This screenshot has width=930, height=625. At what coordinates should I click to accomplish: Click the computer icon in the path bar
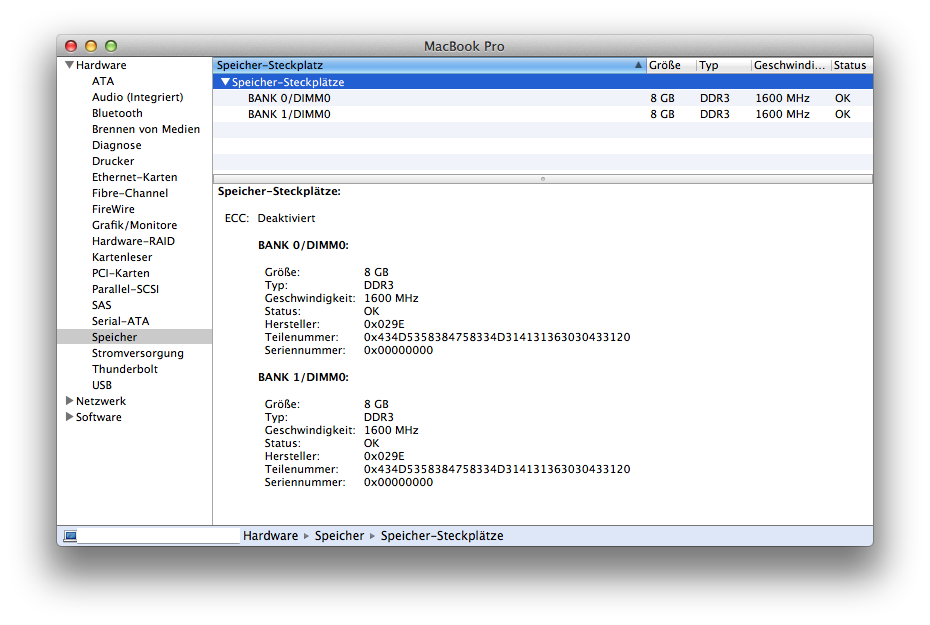coord(70,536)
